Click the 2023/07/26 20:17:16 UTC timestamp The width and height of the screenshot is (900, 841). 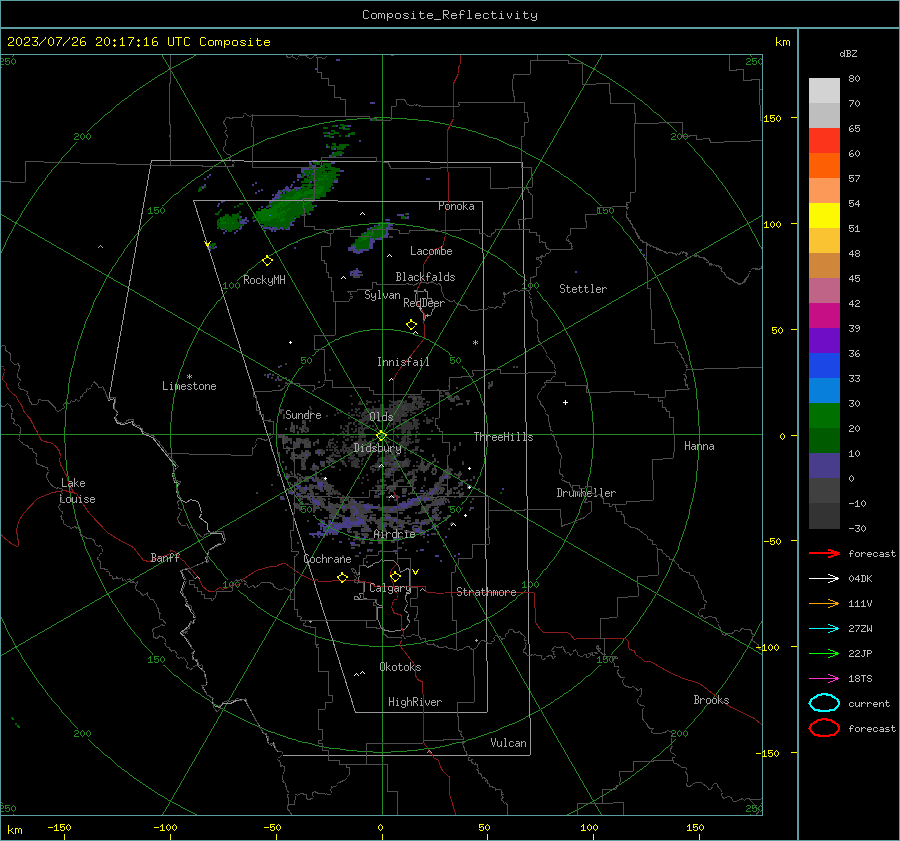point(99,42)
